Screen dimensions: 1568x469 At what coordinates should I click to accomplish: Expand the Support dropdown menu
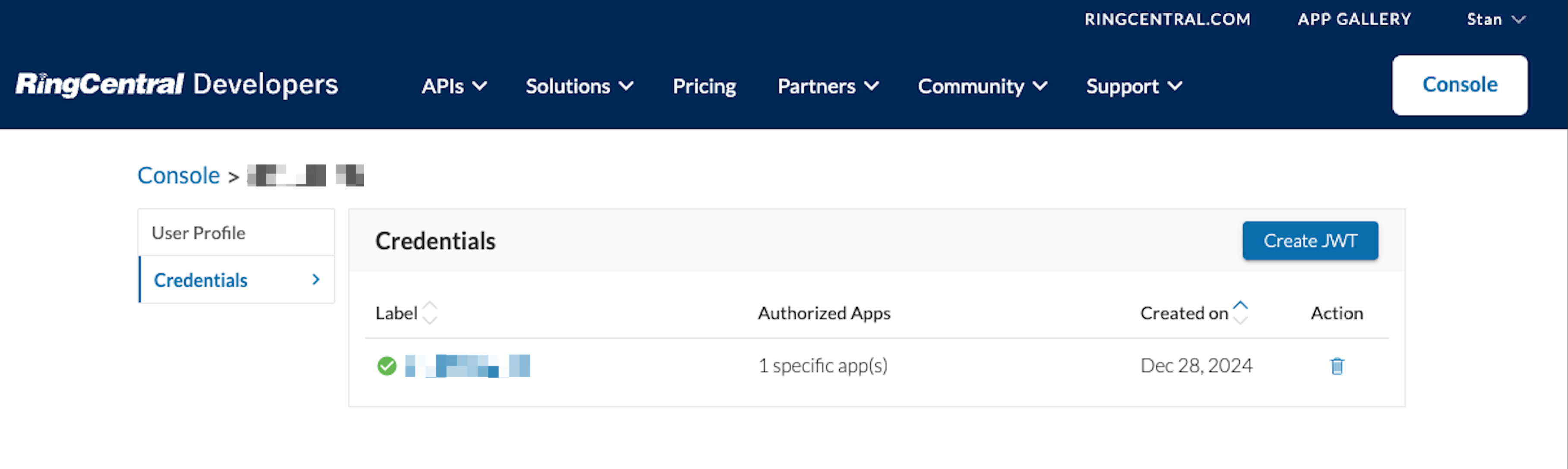pos(1134,86)
